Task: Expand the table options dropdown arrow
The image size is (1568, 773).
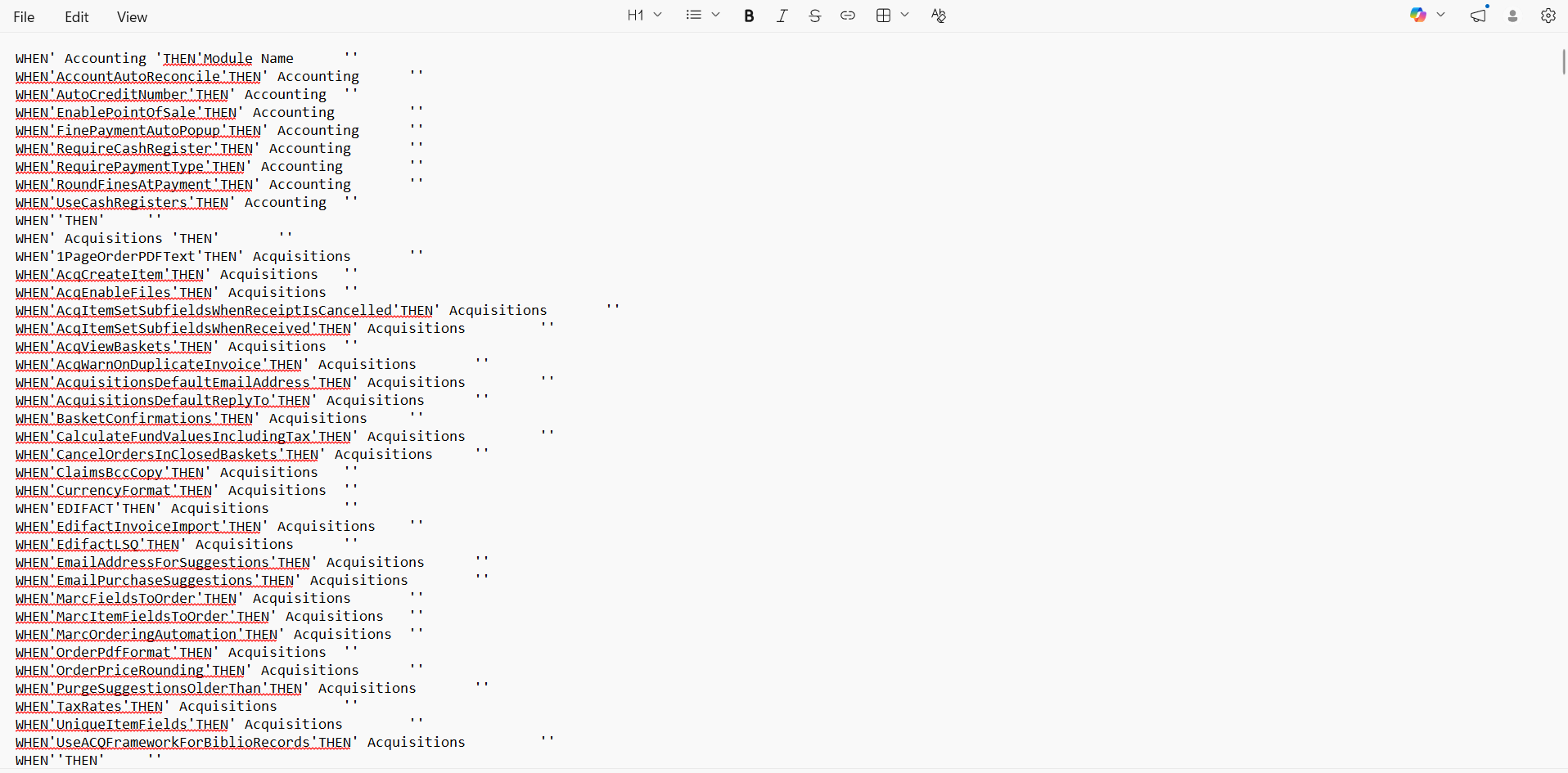Action: pos(905,16)
